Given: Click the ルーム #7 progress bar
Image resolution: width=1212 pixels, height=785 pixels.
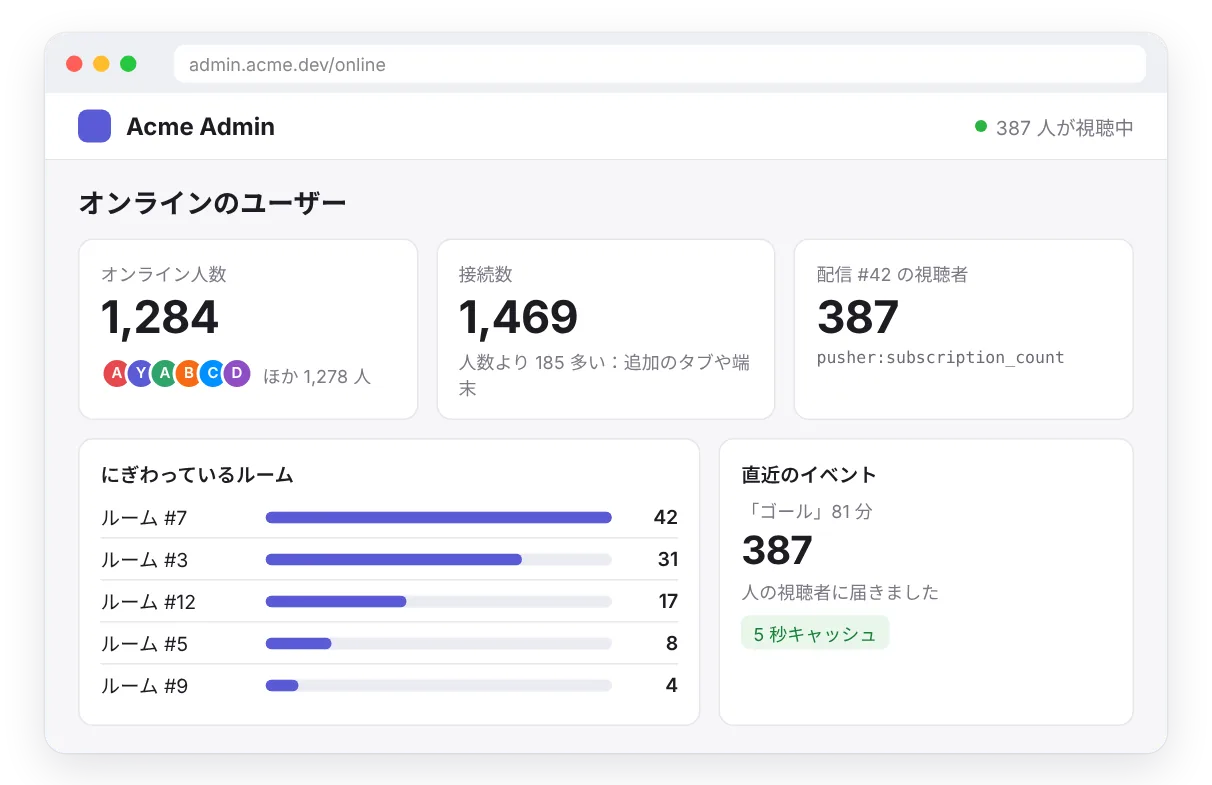Looking at the screenshot, I should (439, 518).
